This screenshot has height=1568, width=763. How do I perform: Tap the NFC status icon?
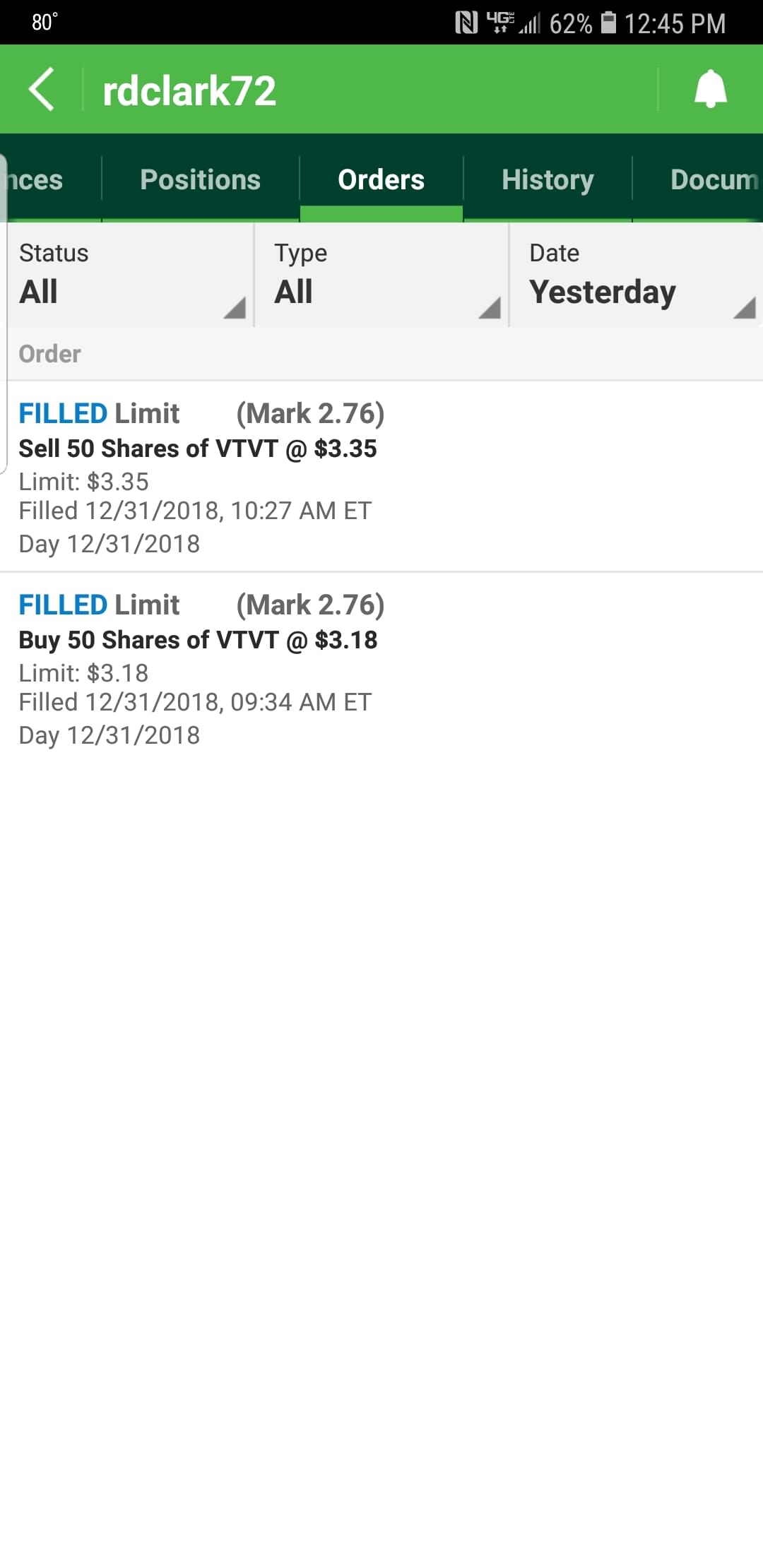[466, 23]
